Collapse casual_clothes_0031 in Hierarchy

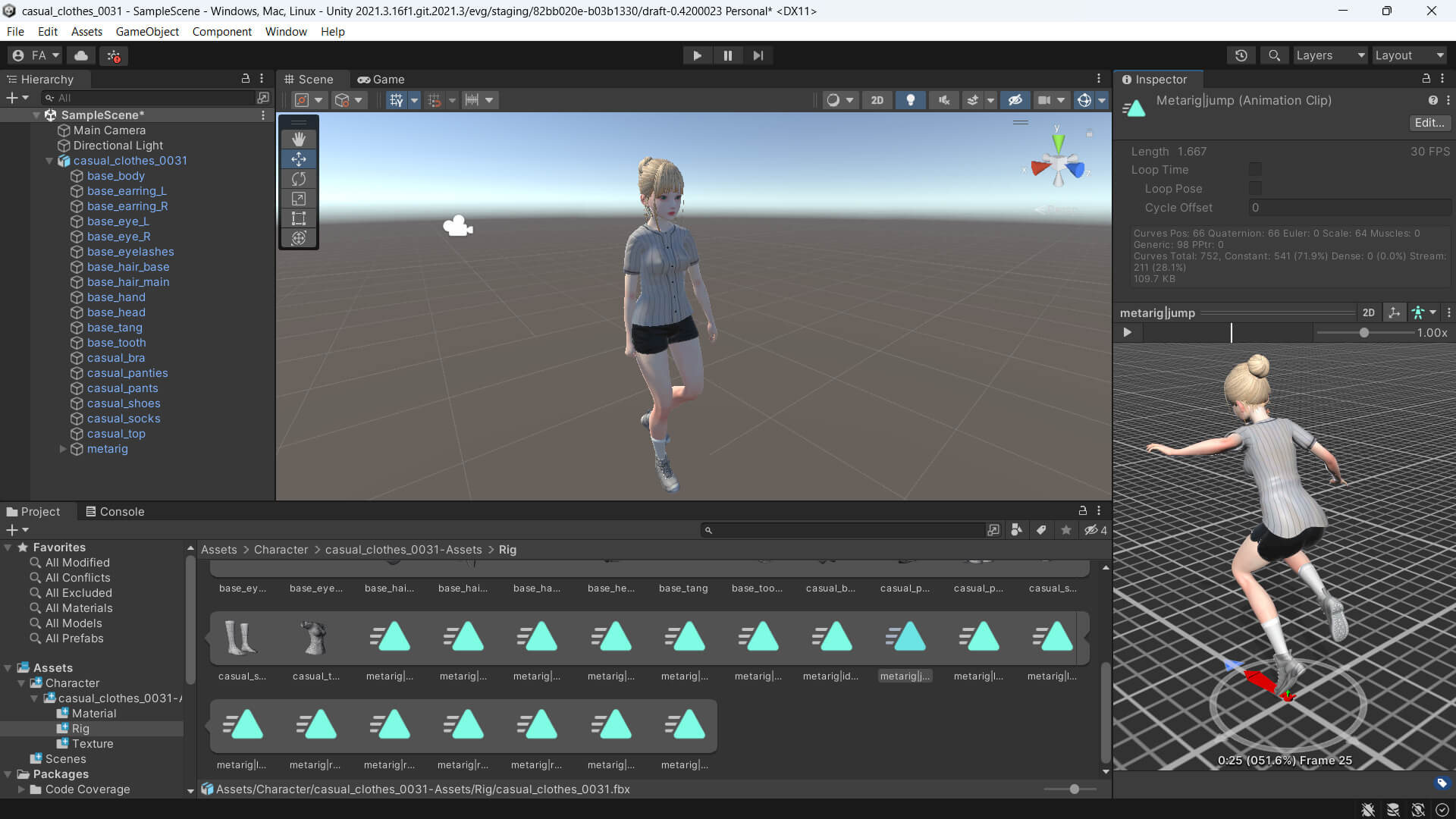pos(49,161)
